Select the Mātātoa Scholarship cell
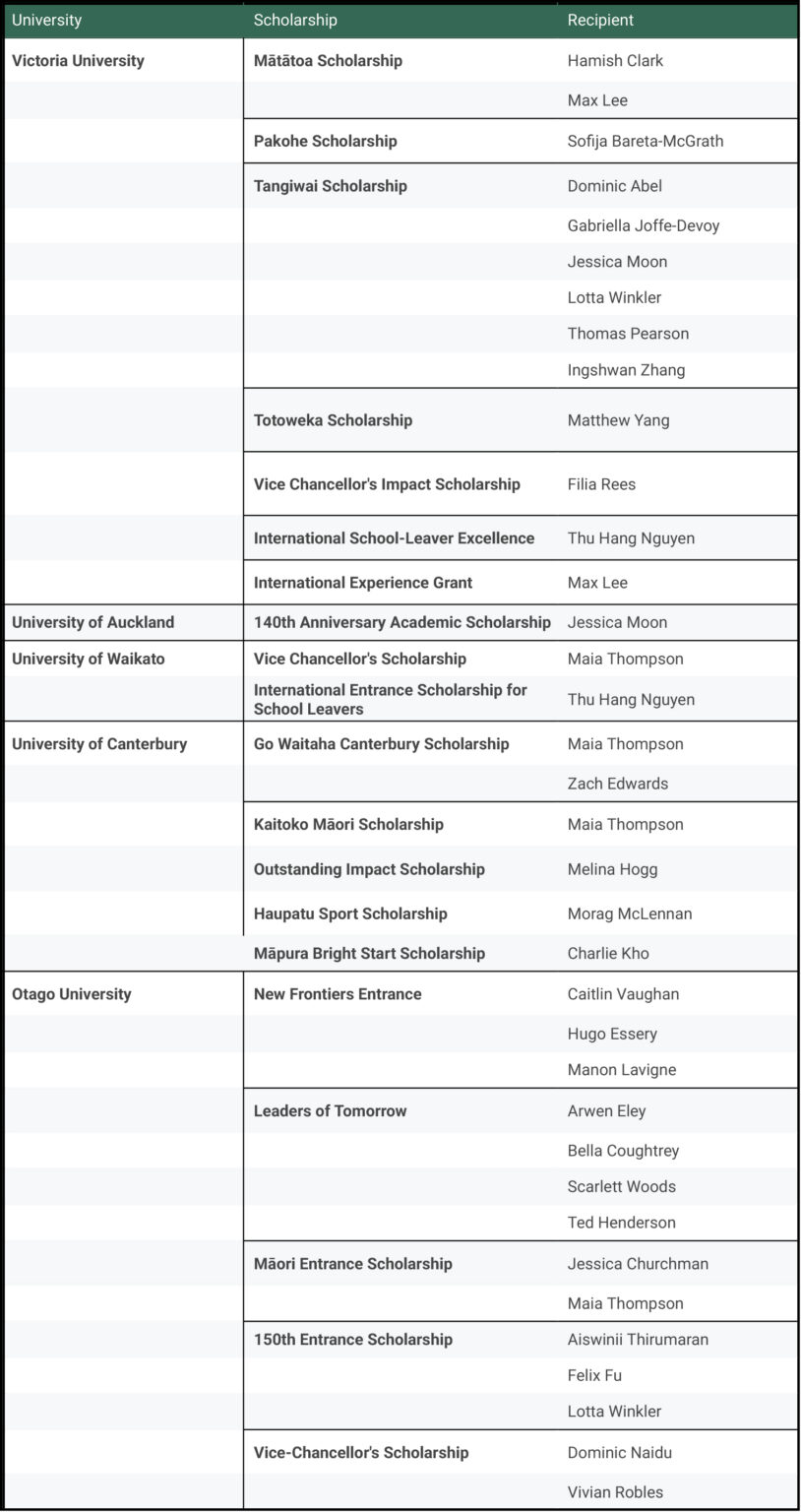The height and width of the screenshot is (1512, 801). pos(328,61)
